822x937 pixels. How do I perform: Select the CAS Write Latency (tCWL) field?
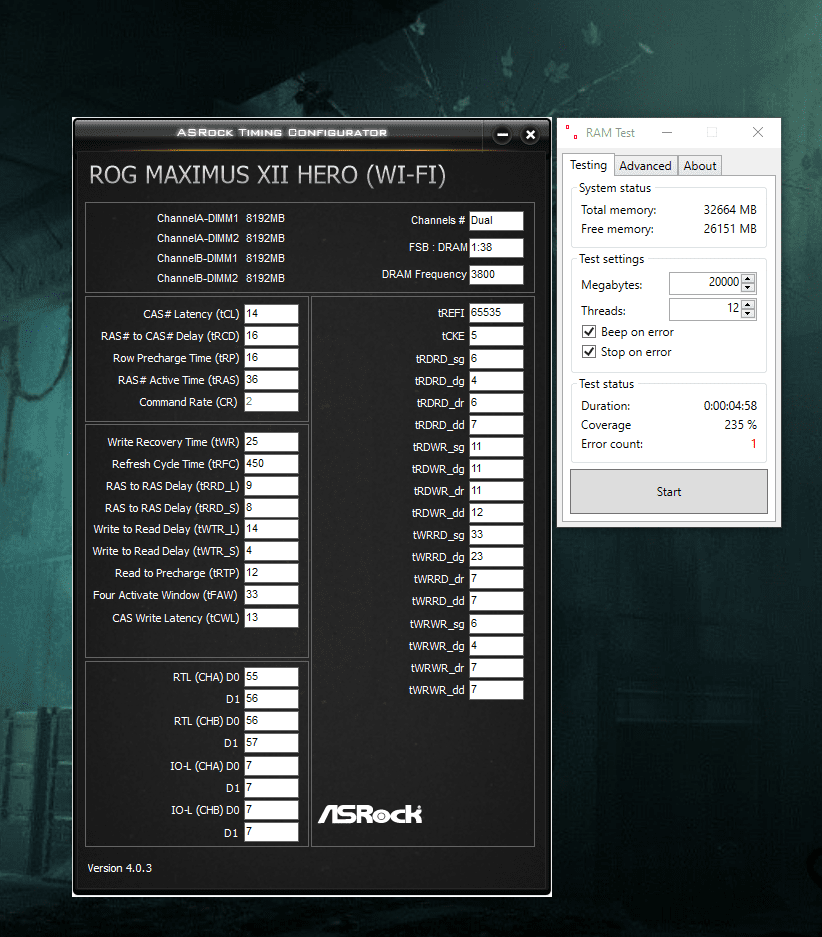[x=271, y=618]
